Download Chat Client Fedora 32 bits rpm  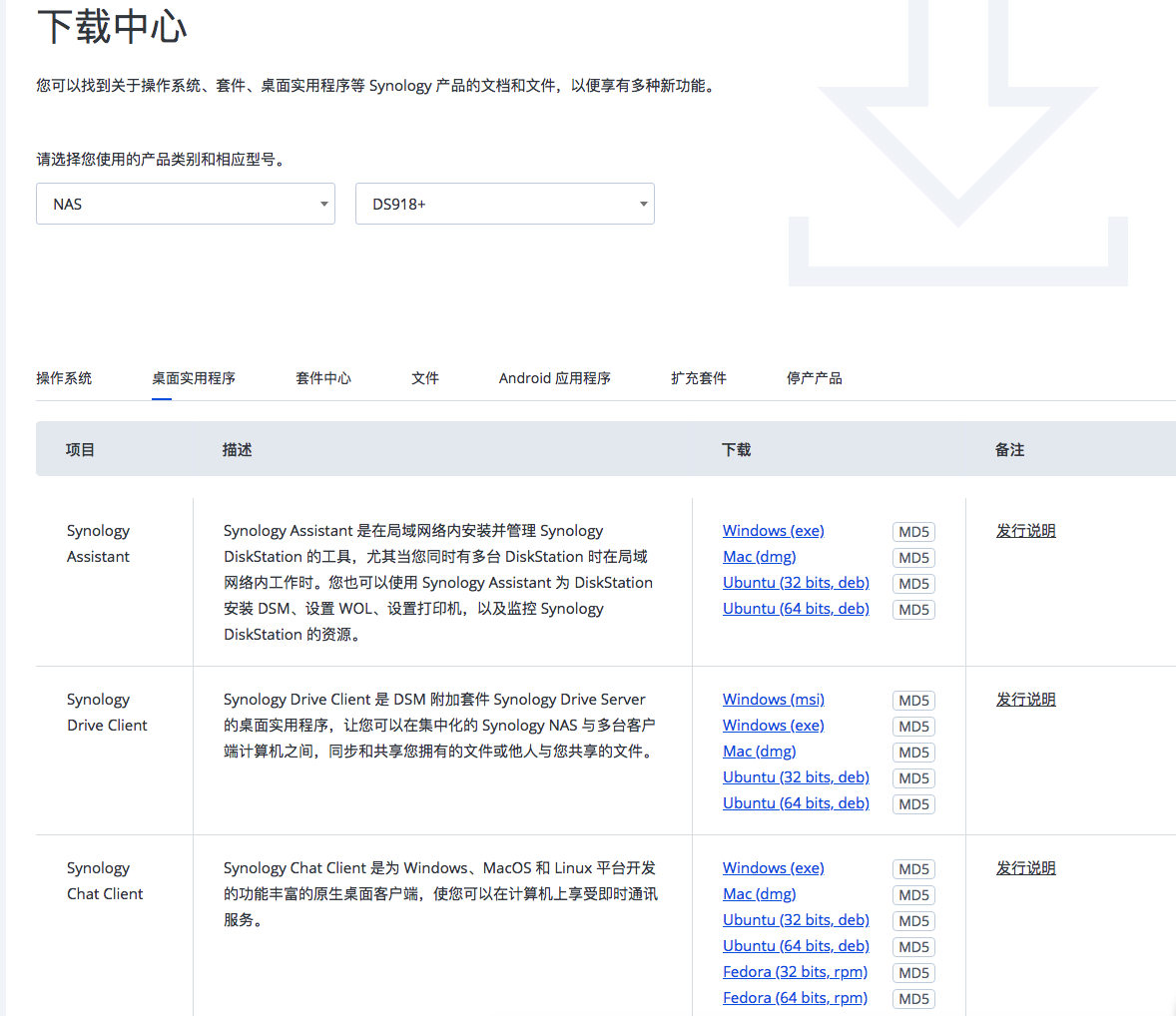(x=795, y=972)
